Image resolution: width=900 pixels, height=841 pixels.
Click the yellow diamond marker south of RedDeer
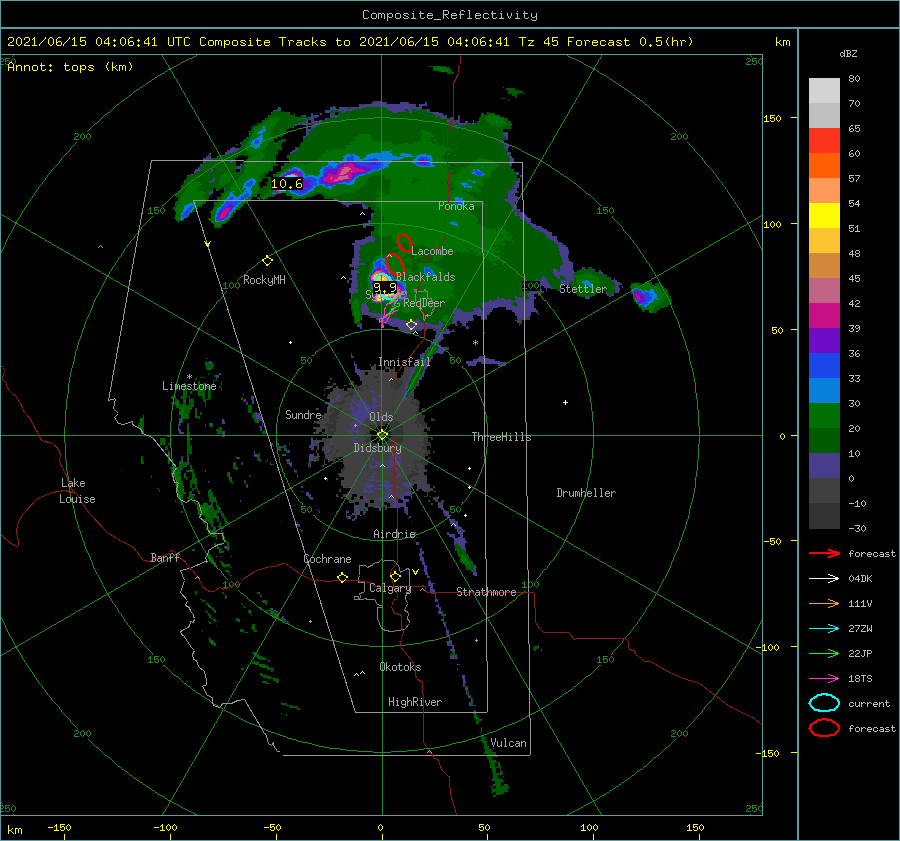pyautogui.click(x=412, y=325)
